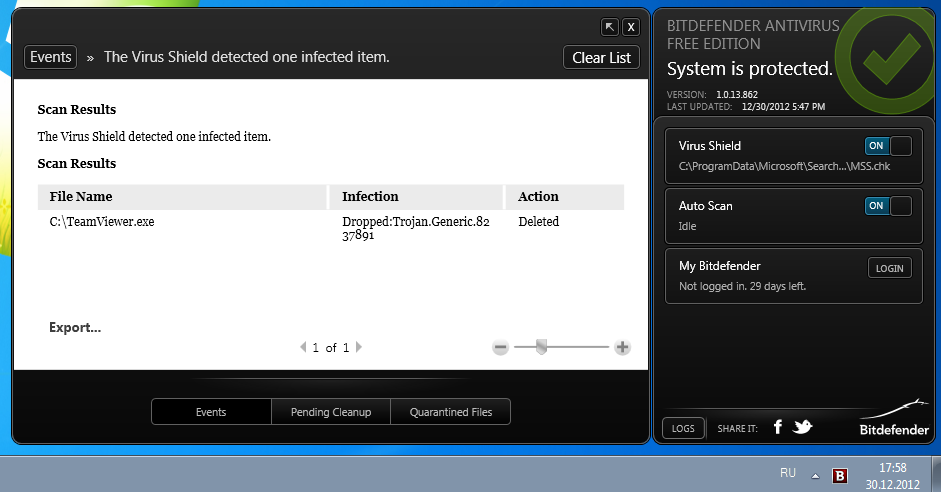
Task: Show hidden tray icons arrow
Action: (x=816, y=476)
